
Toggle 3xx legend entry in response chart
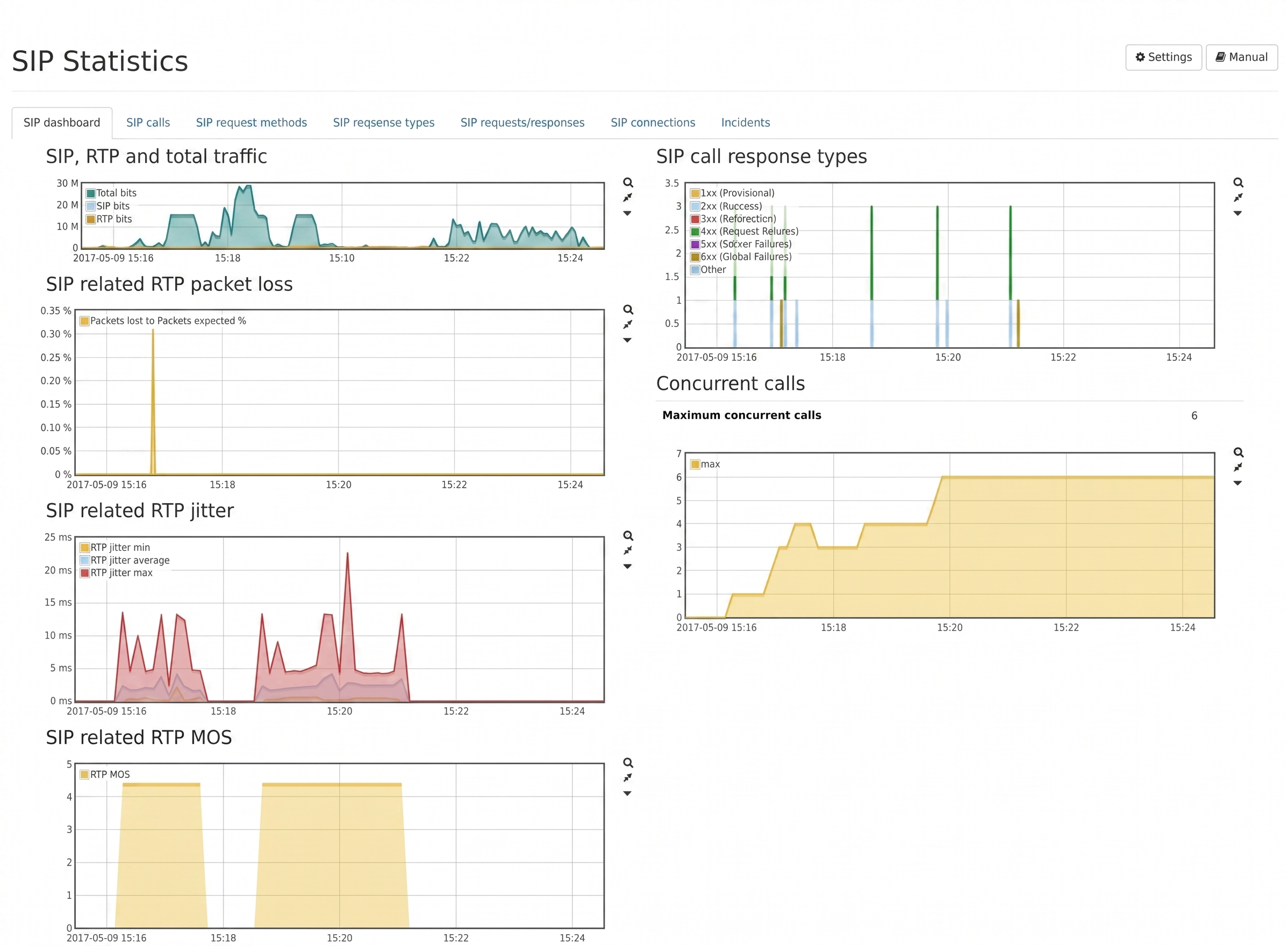coord(733,219)
